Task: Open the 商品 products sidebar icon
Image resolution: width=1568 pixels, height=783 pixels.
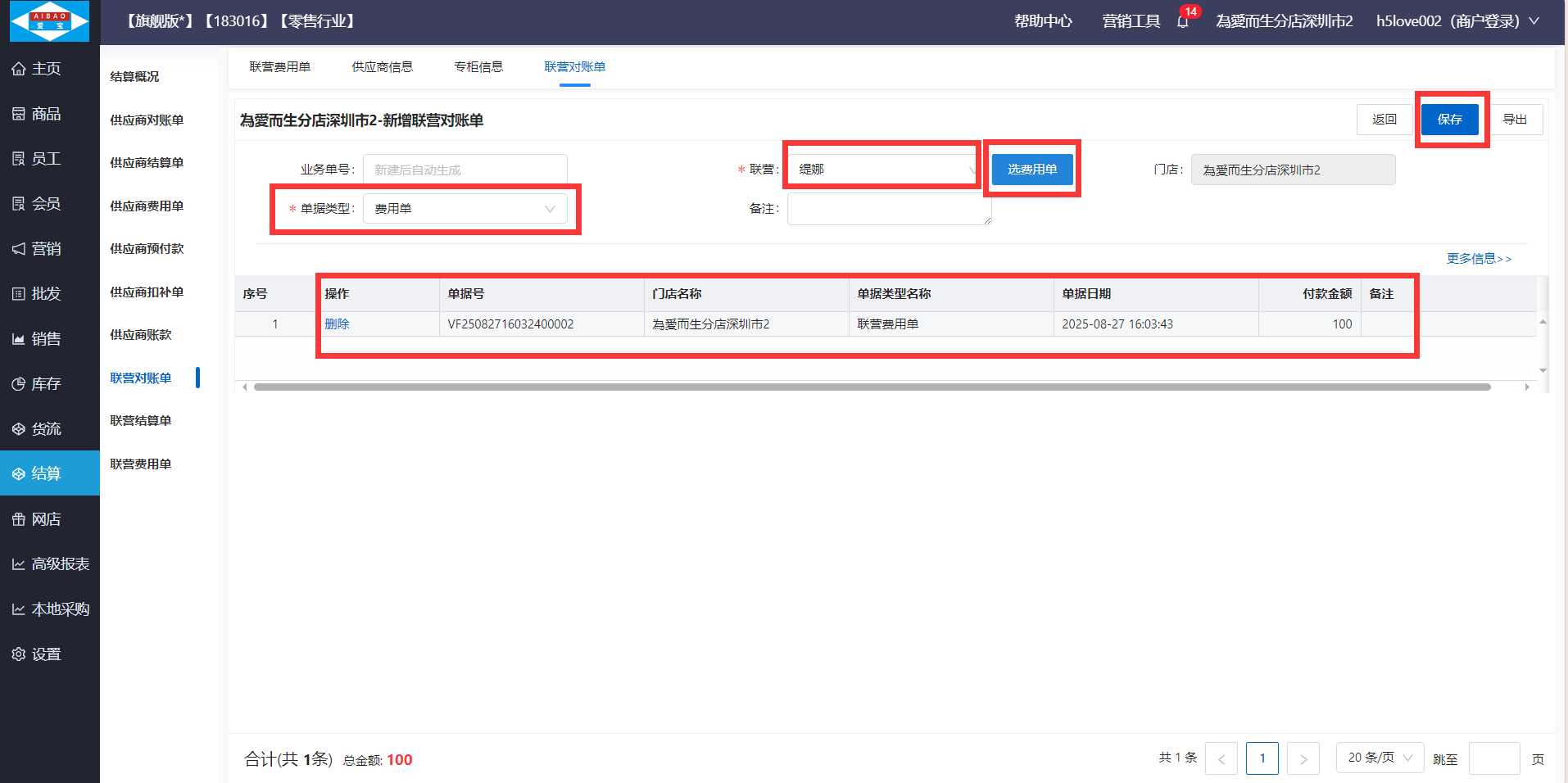Action: click(19, 114)
